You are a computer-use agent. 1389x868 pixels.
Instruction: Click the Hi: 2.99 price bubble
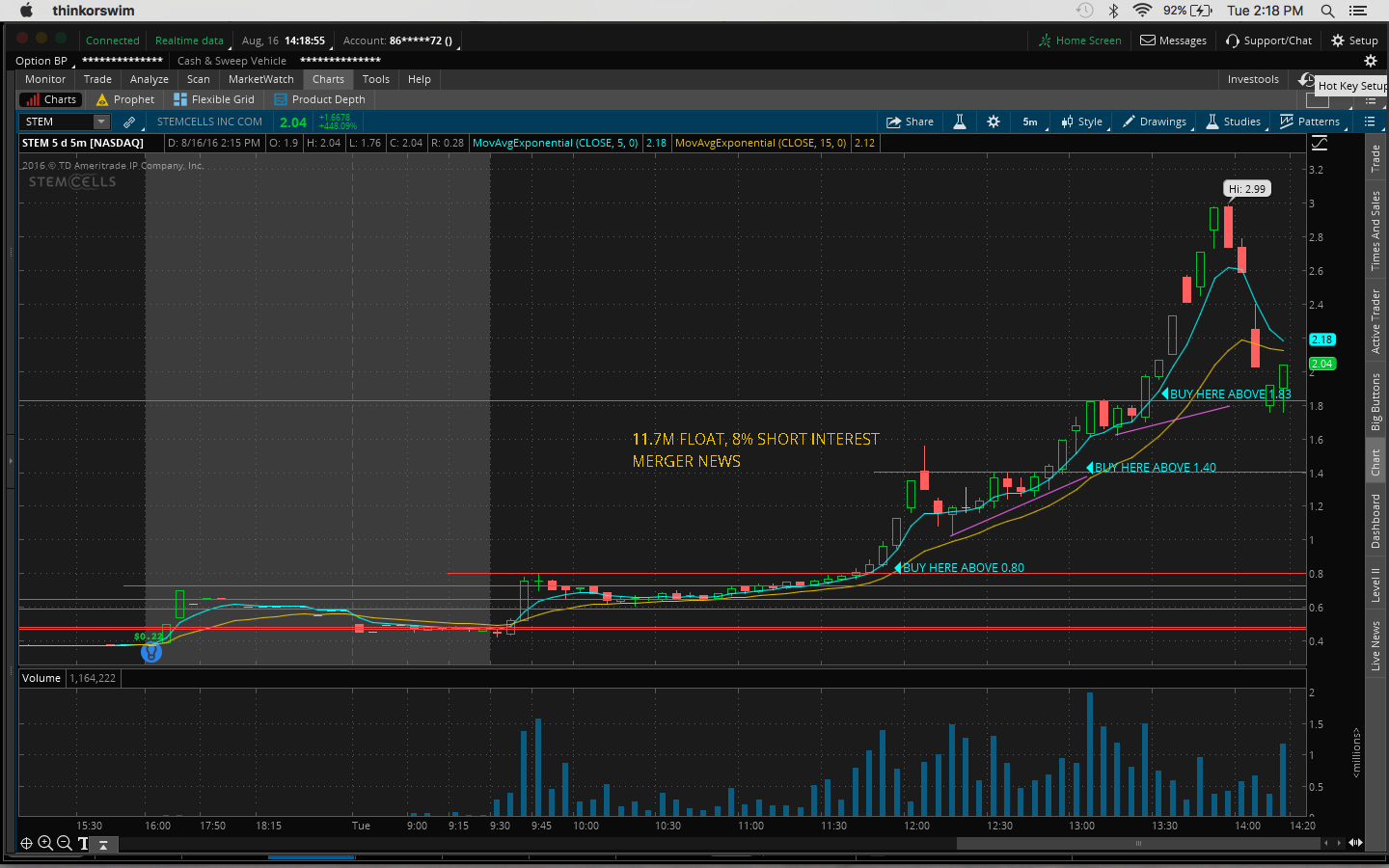(x=1247, y=189)
